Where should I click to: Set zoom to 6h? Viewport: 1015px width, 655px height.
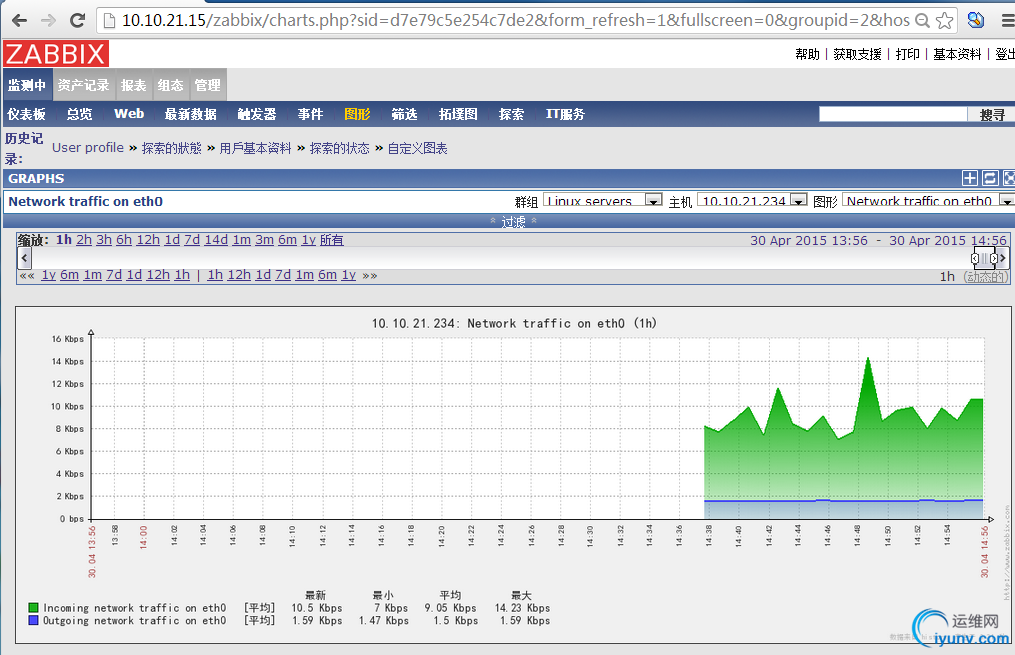[124, 240]
